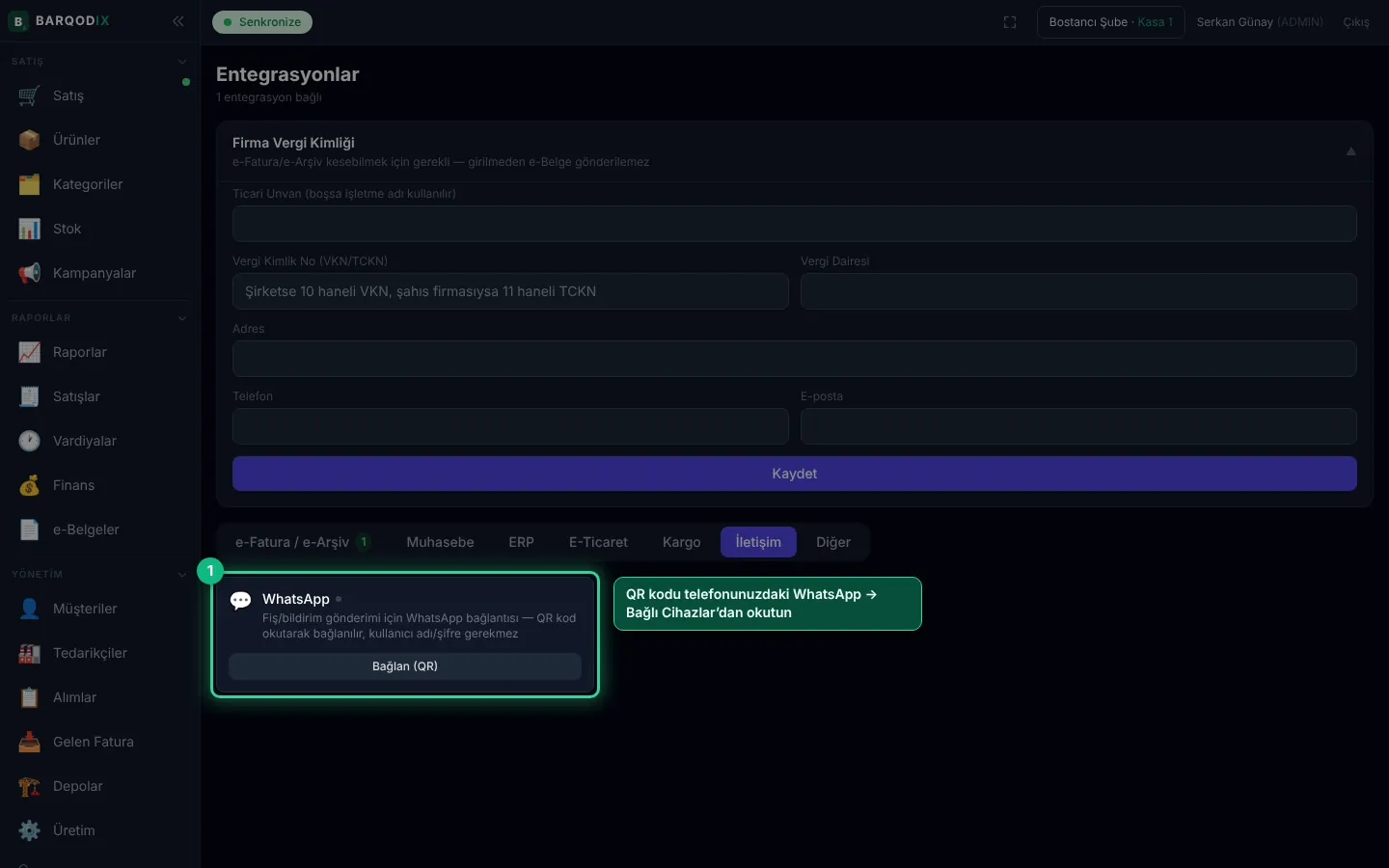Click the Alımlar clipboard icon
Viewport: 1389px width, 868px height.
coord(29,697)
